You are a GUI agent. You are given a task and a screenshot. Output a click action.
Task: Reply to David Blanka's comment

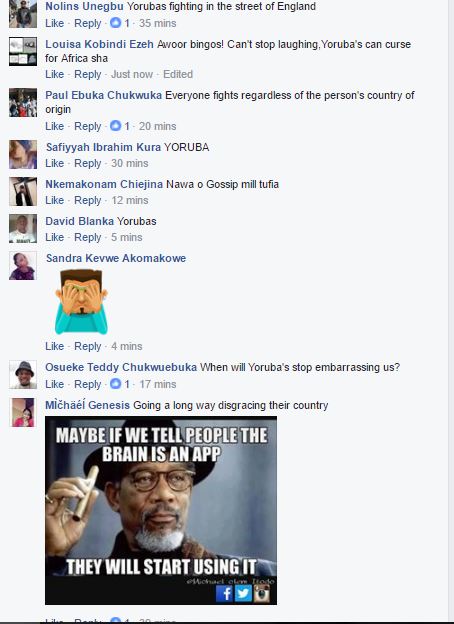pos(88,237)
